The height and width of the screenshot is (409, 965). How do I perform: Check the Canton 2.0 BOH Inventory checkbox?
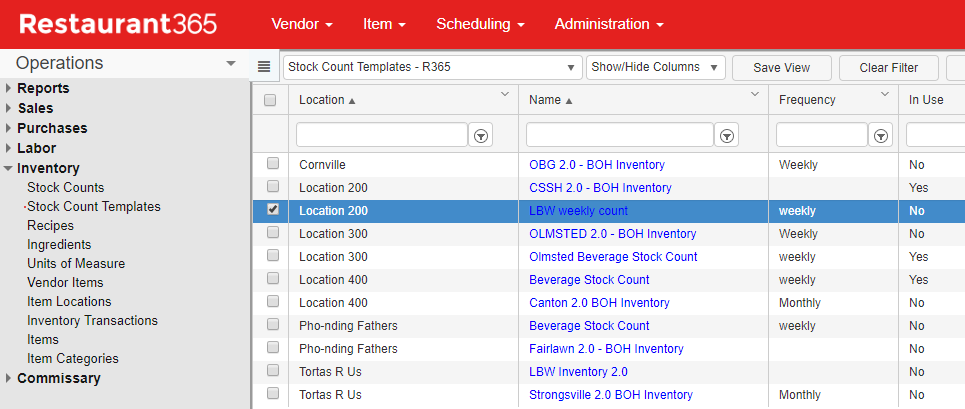pos(273,301)
